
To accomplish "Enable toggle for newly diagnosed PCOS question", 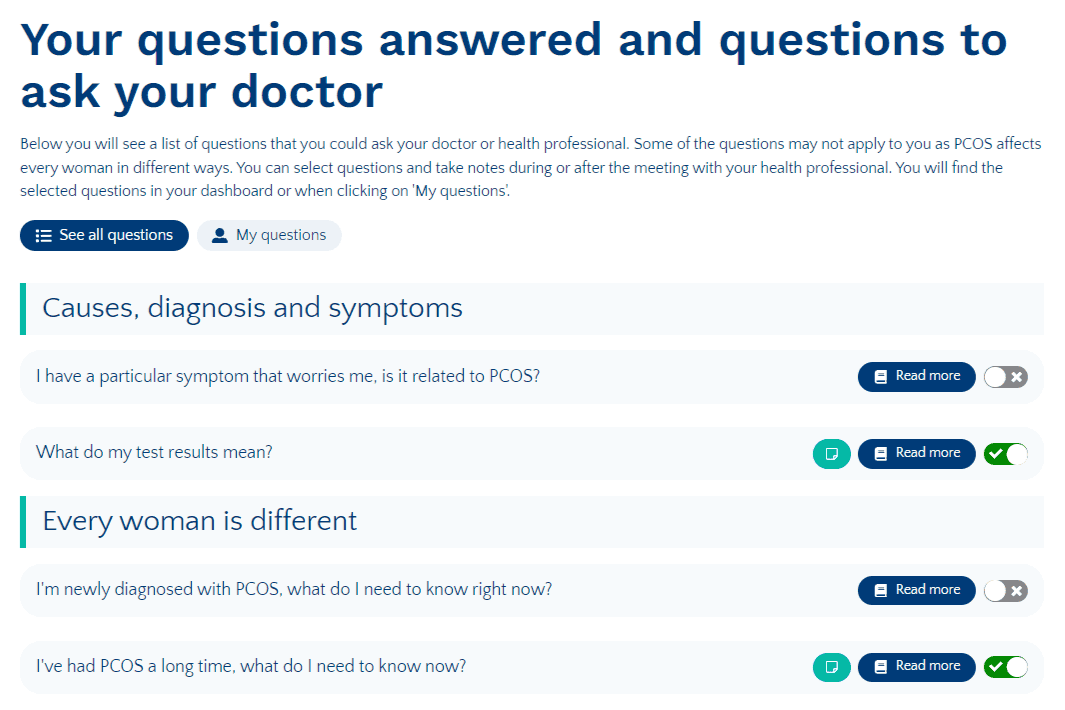I will click(1005, 591).
